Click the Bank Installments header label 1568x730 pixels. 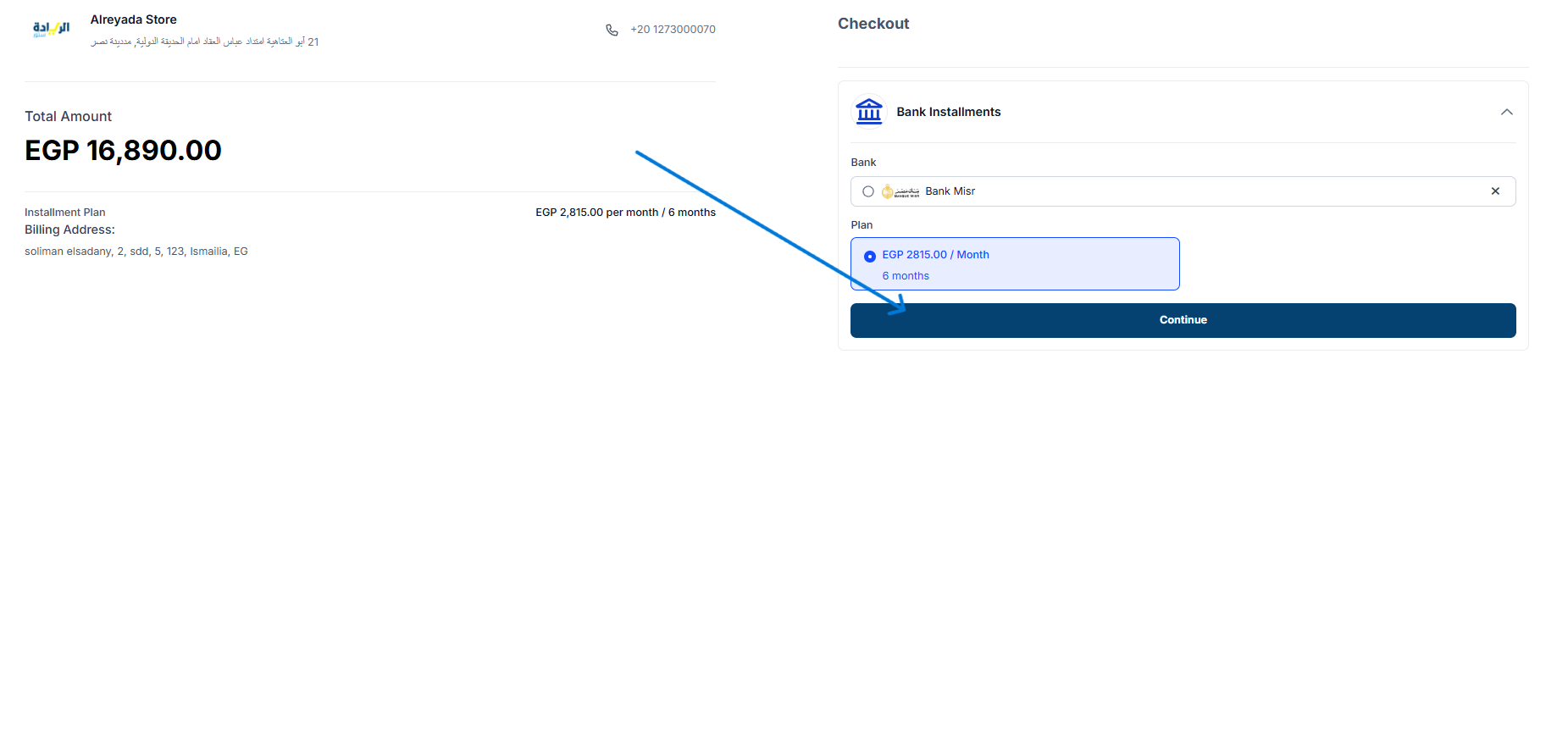coord(948,112)
